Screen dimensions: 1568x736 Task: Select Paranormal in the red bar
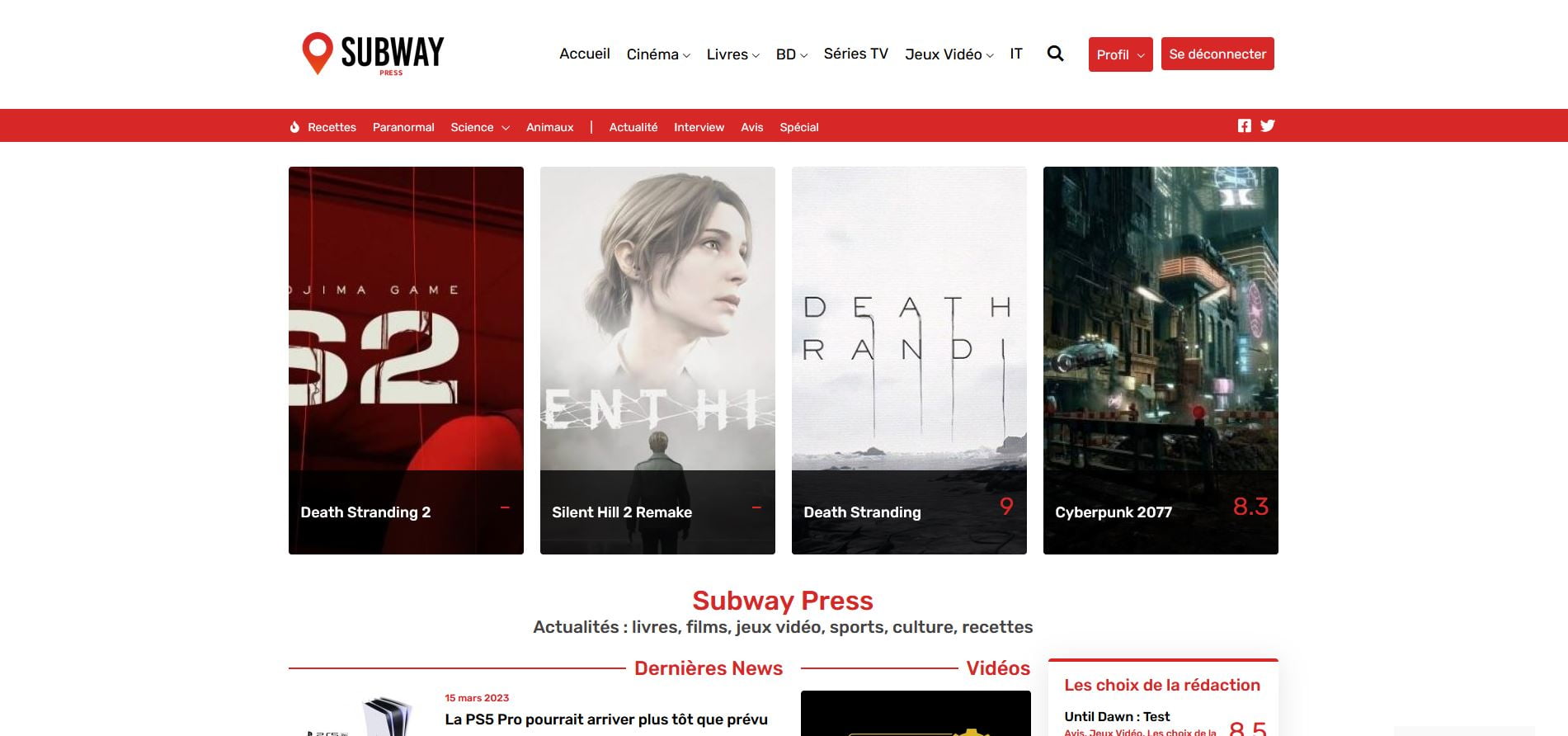pyautogui.click(x=403, y=127)
